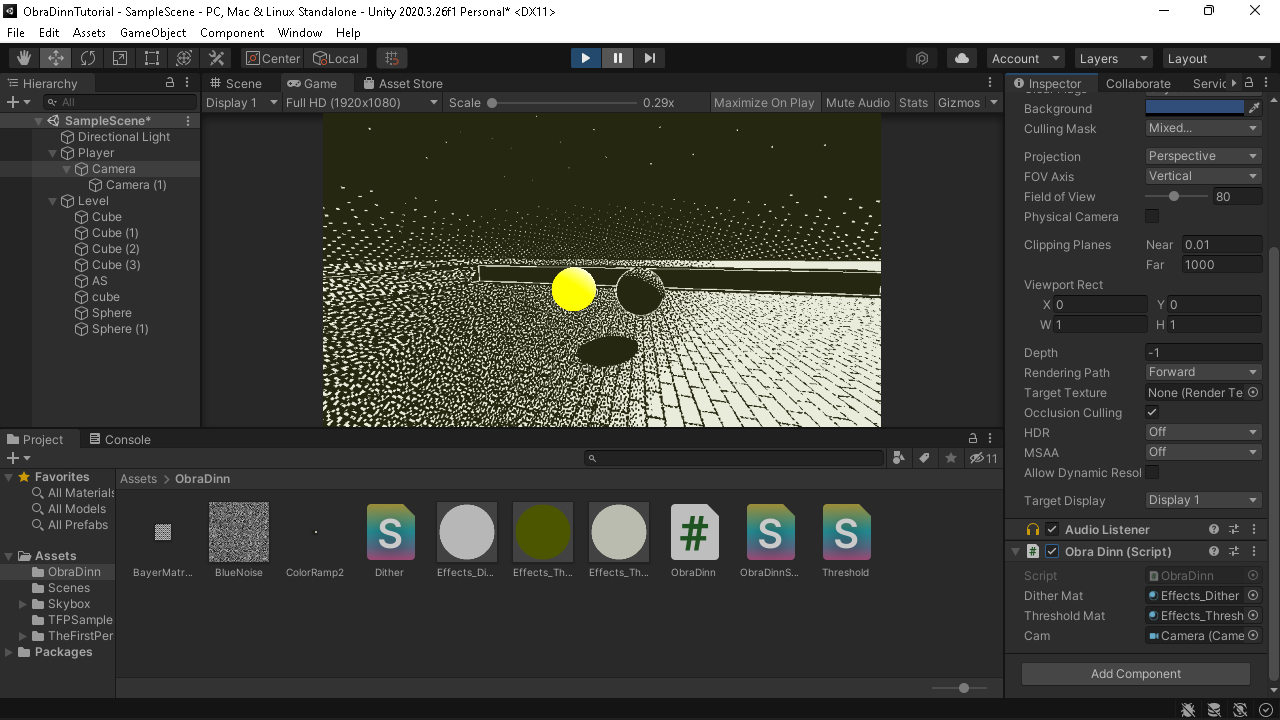Pick Background color with eyedropper
The height and width of the screenshot is (720, 1280).
pyautogui.click(x=1253, y=108)
